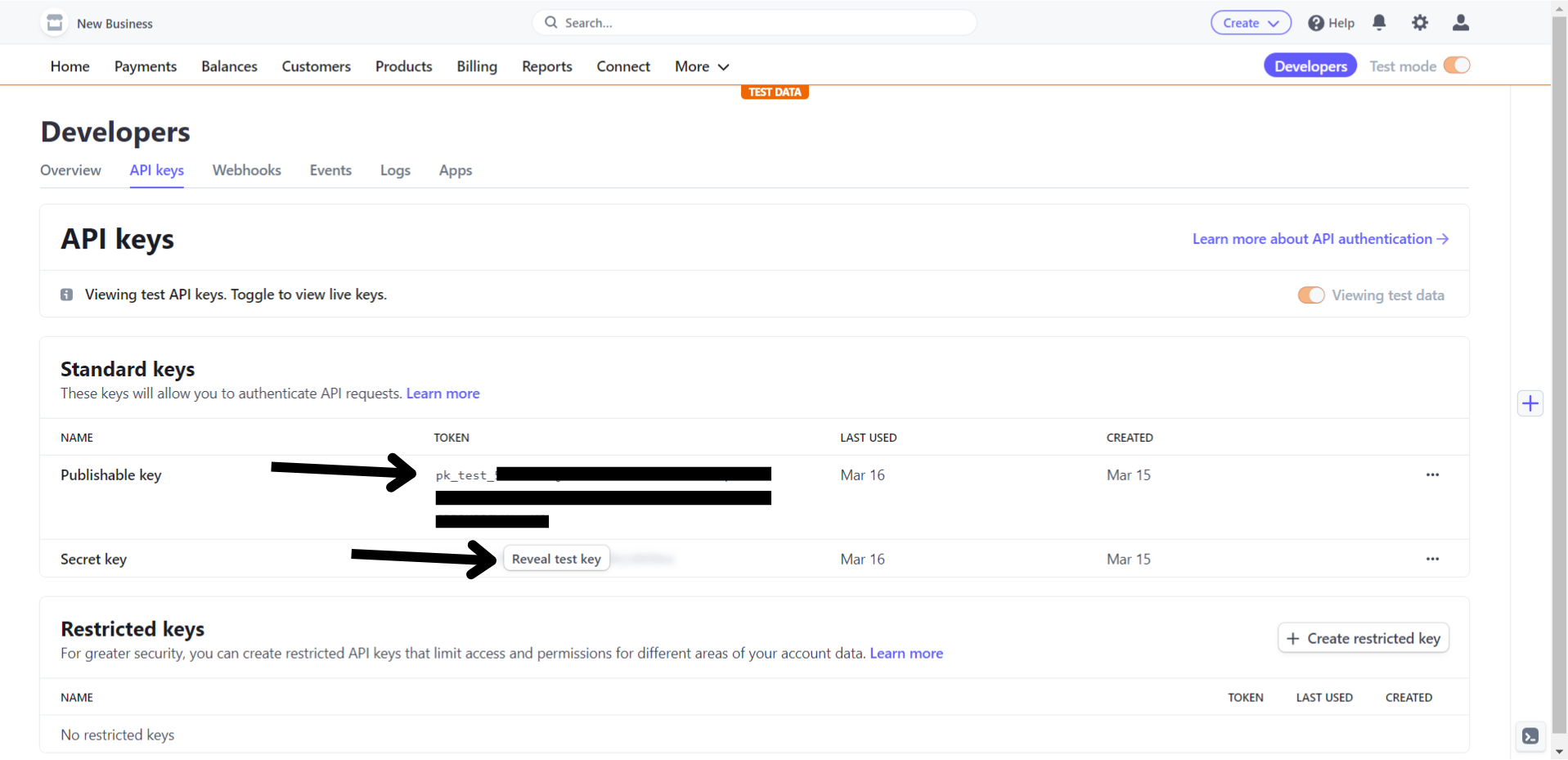
Task: Click Create restricted key button
Action: [x=1364, y=639]
